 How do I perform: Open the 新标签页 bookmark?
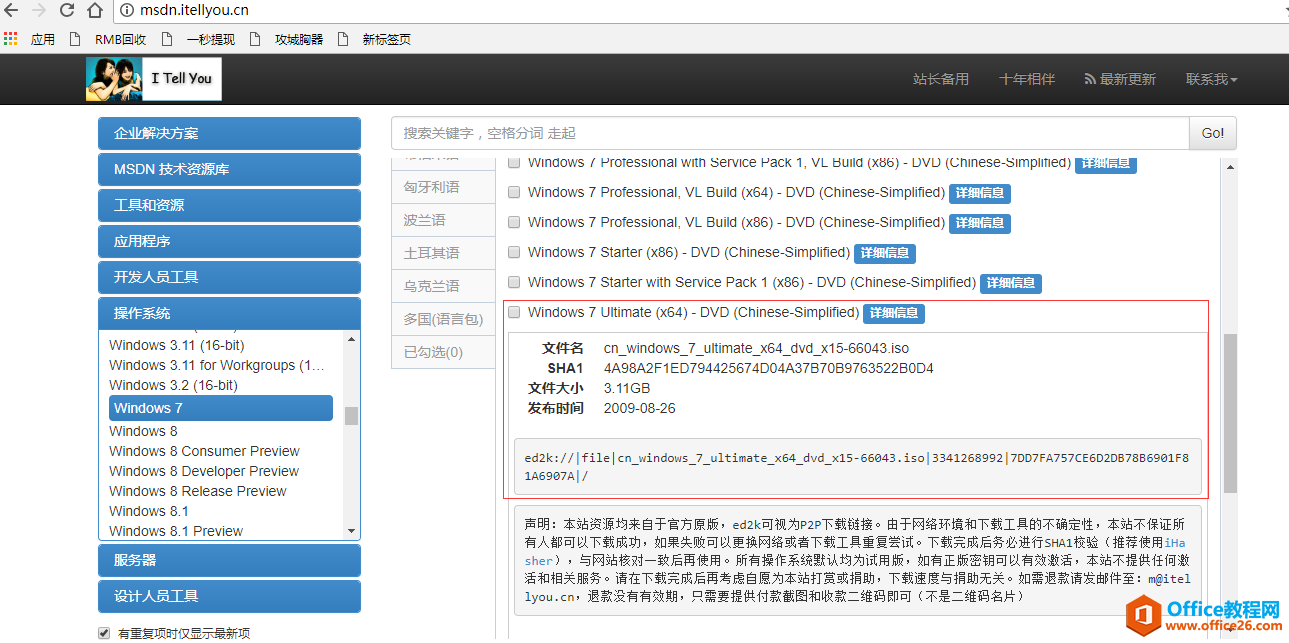pyautogui.click(x=374, y=39)
